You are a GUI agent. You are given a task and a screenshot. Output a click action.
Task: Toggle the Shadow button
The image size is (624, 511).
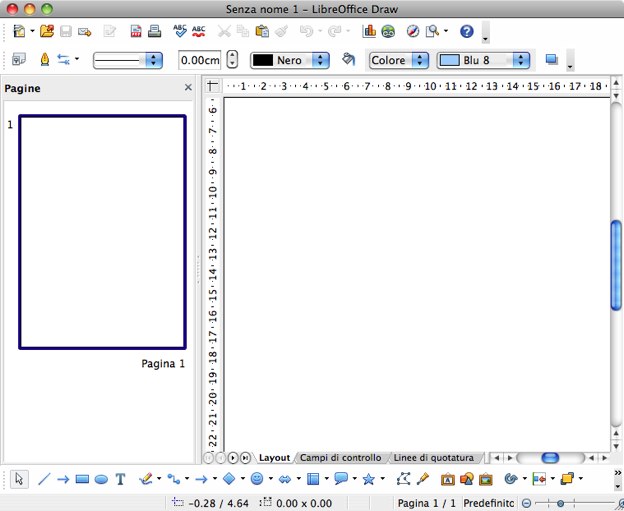[x=552, y=60]
